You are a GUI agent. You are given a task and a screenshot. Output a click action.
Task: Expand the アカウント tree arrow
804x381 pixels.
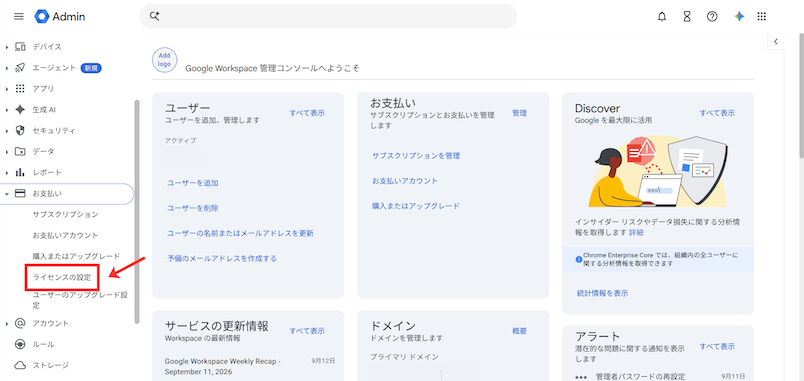[7, 324]
